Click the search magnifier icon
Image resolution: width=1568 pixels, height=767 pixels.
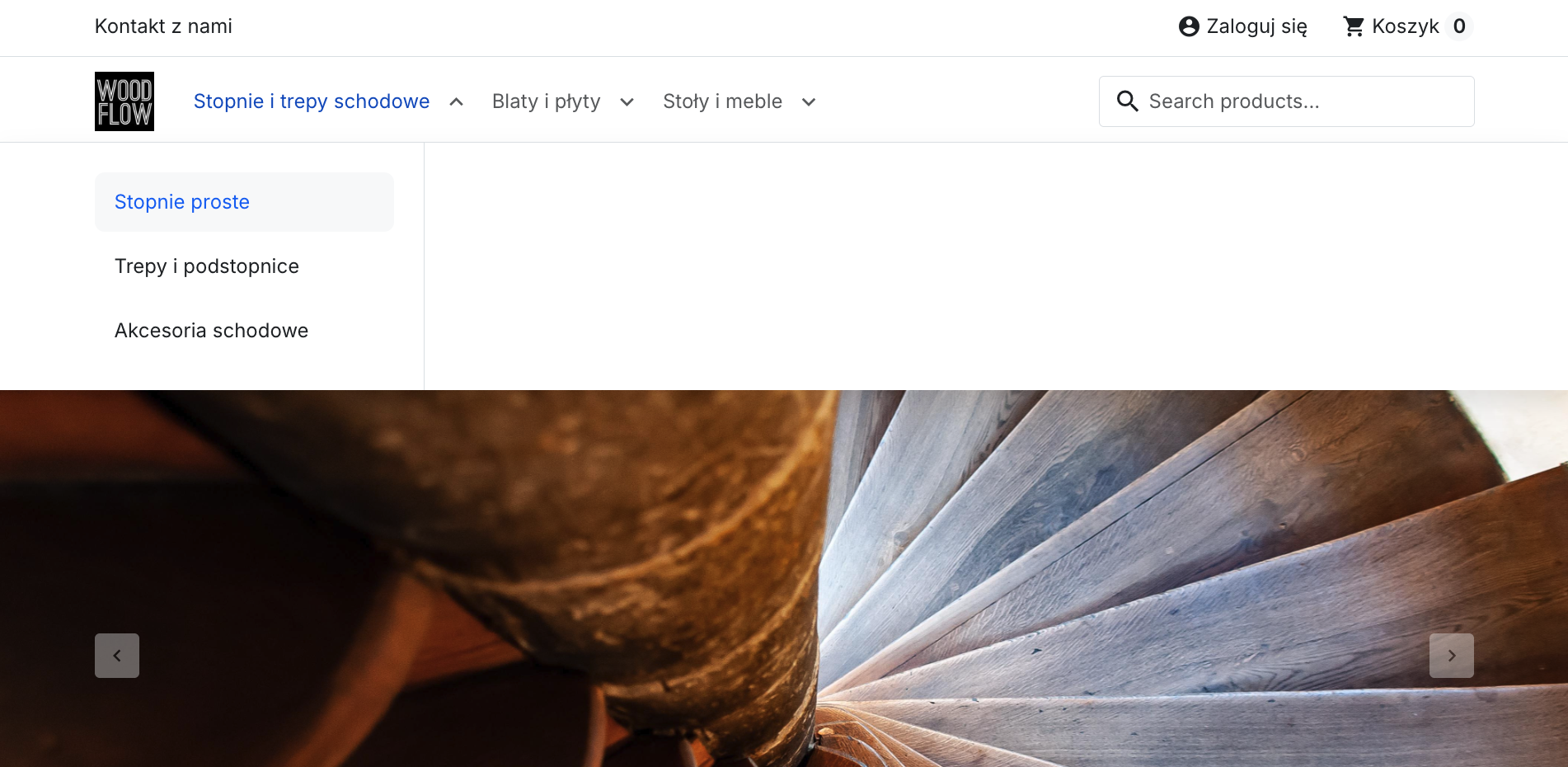tap(1127, 101)
